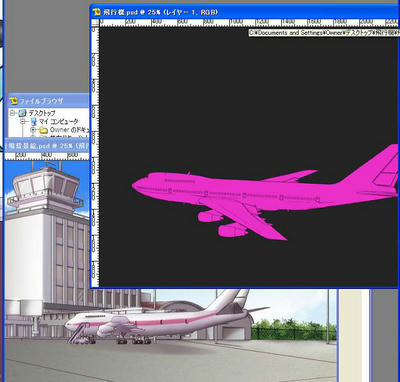Activate the ファイルブラウザ window title bar
The height and width of the screenshot is (382, 400).
tap(48, 101)
